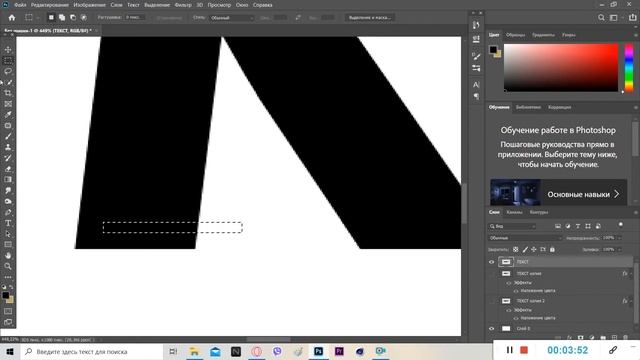The height and width of the screenshot is (360, 640).
Task: Select the Hand tool
Action: coord(8,256)
